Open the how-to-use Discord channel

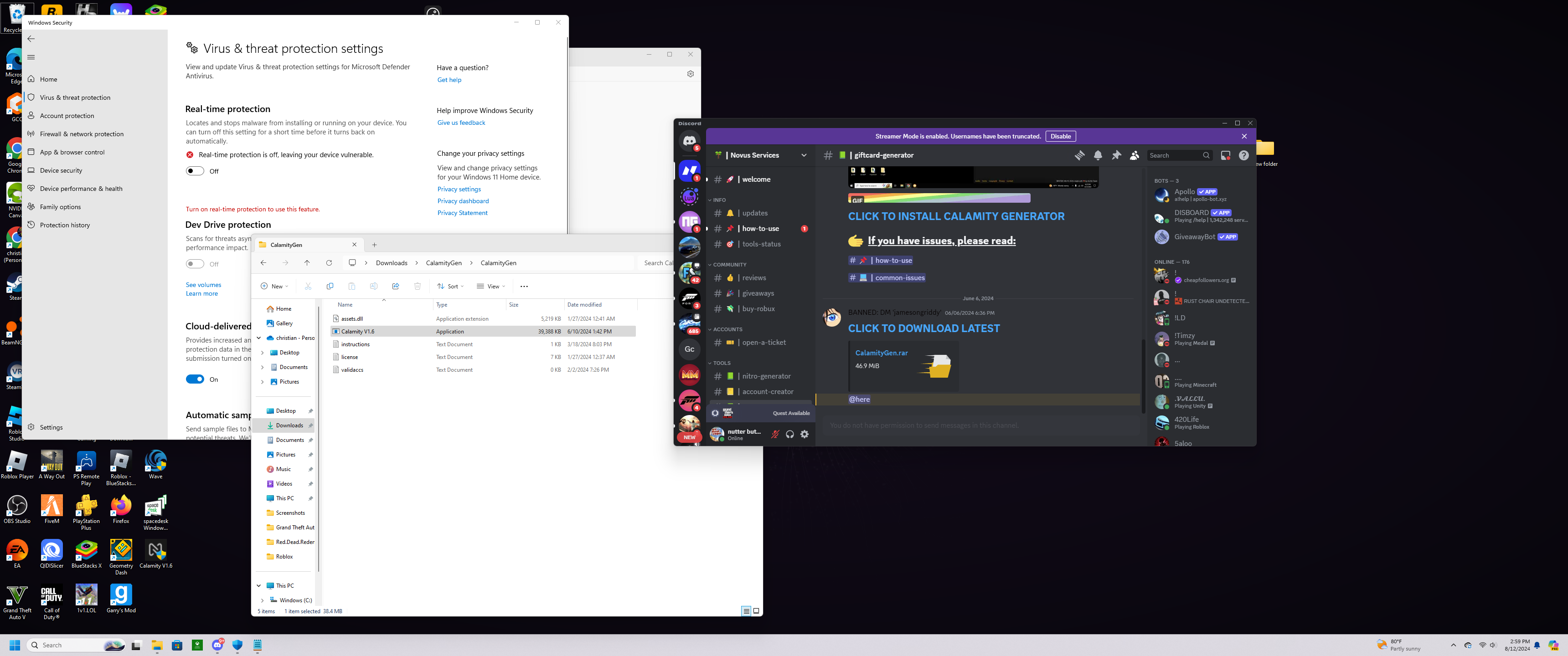[760, 229]
